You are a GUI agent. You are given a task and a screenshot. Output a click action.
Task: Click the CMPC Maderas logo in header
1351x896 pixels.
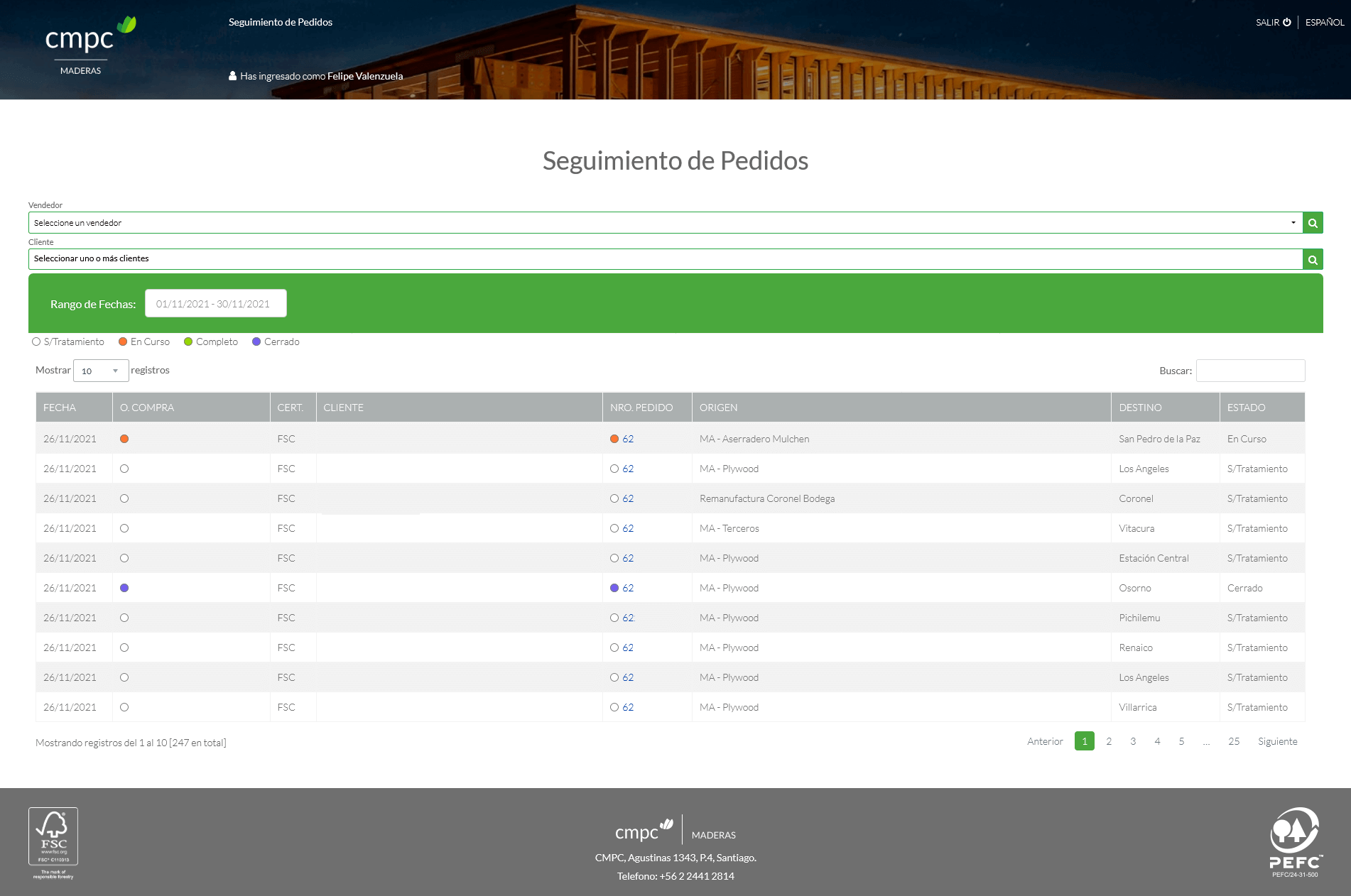pyautogui.click(x=89, y=45)
